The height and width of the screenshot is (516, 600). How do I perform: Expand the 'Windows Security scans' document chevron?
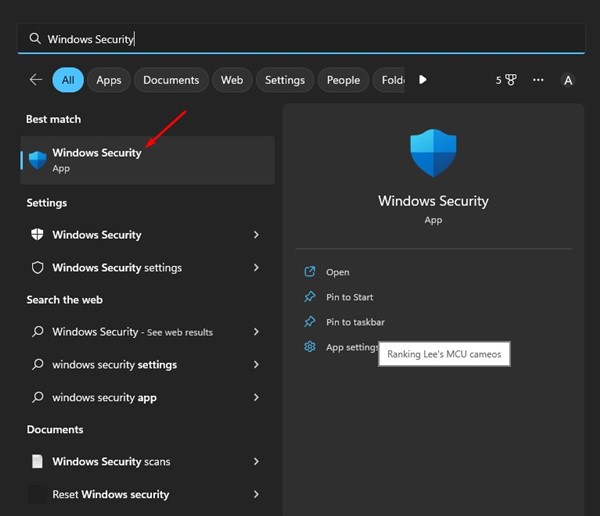[256, 462]
